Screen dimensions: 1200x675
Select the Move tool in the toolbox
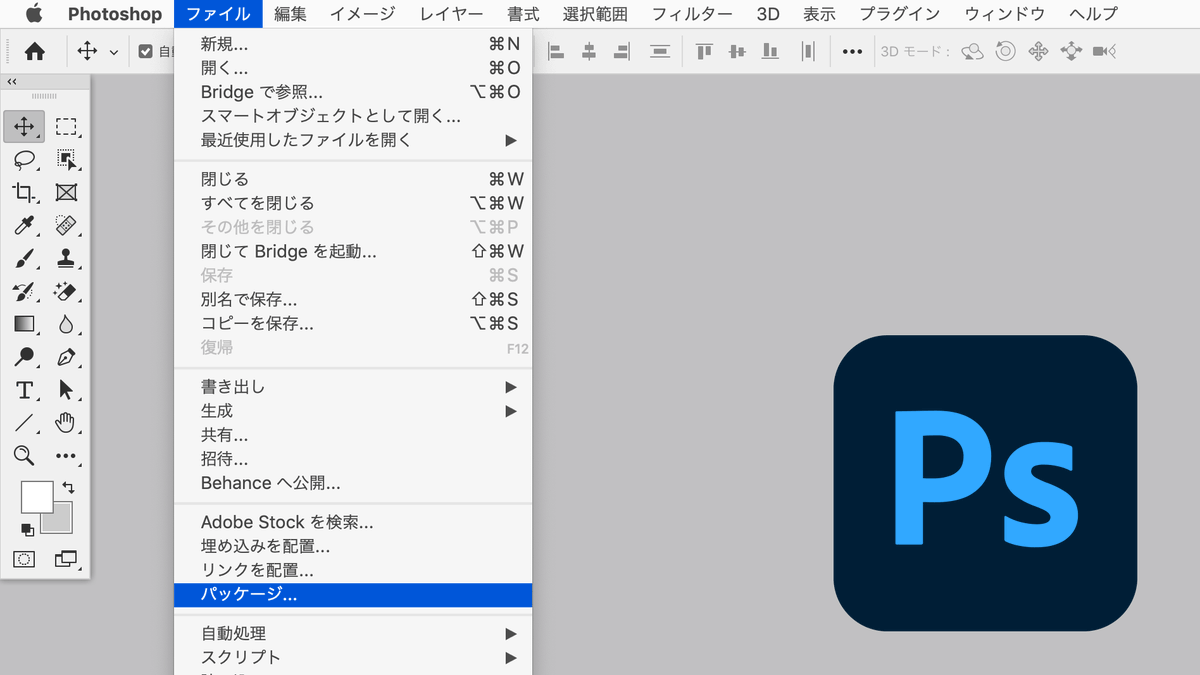pos(24,127)
